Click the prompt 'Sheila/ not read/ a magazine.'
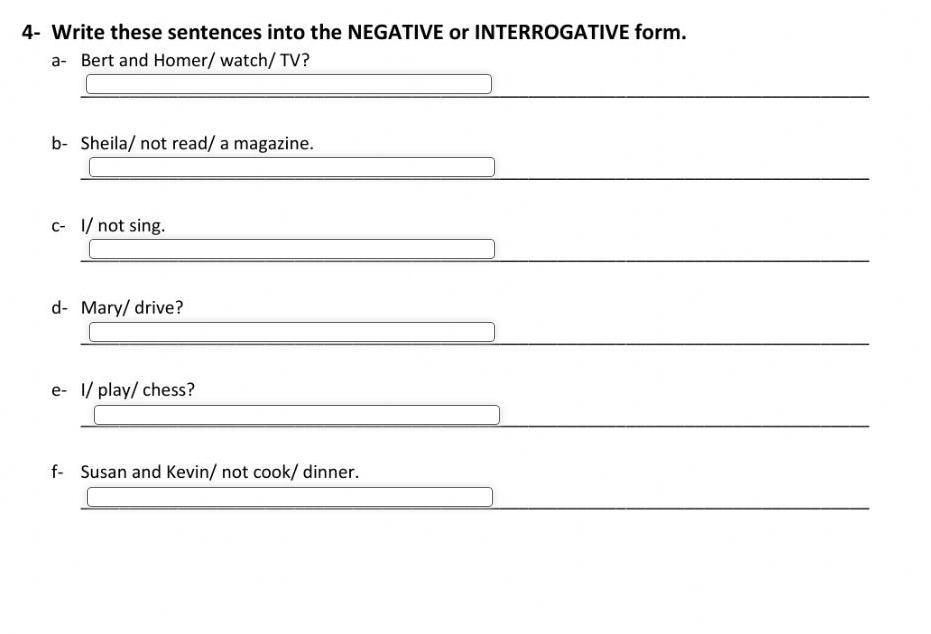 point(197,143)
